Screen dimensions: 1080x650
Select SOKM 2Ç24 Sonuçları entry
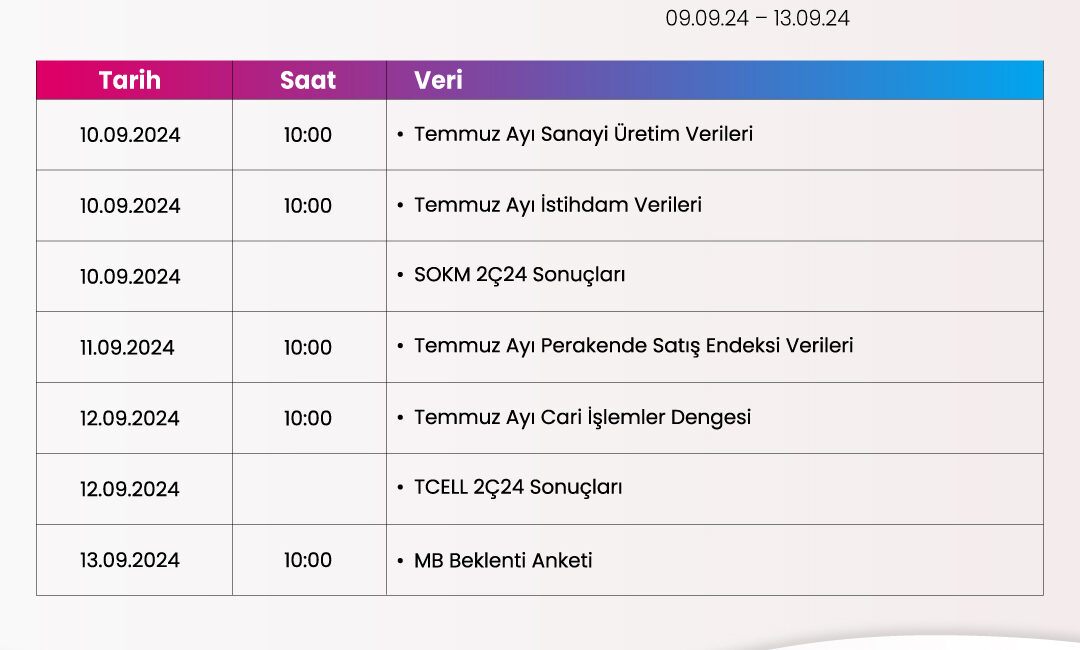click(x=519, y=275)
